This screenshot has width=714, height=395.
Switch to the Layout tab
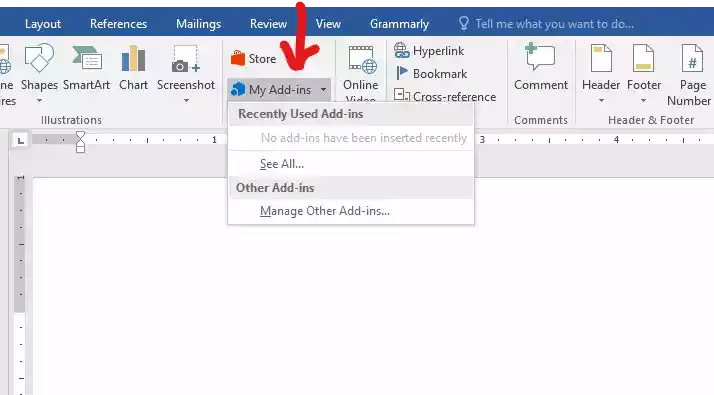click(43, 24)
